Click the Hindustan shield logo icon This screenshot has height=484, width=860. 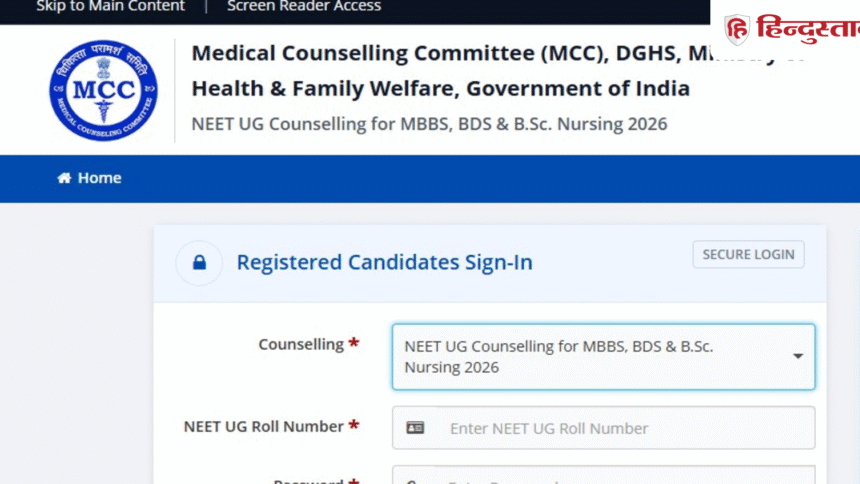point(737,29)
